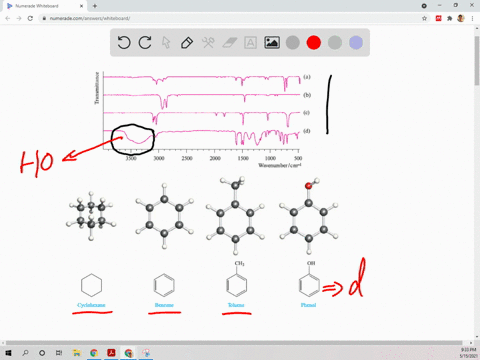Insert an image with picture icon
Viewport: 480px width, 360px height.
tap(272, 42)
